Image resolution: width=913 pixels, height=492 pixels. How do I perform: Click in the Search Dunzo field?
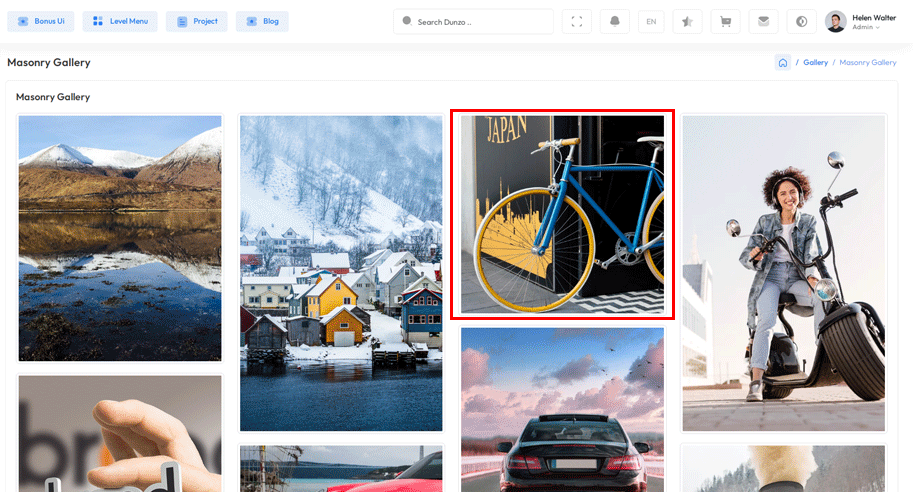click(480, 21)
